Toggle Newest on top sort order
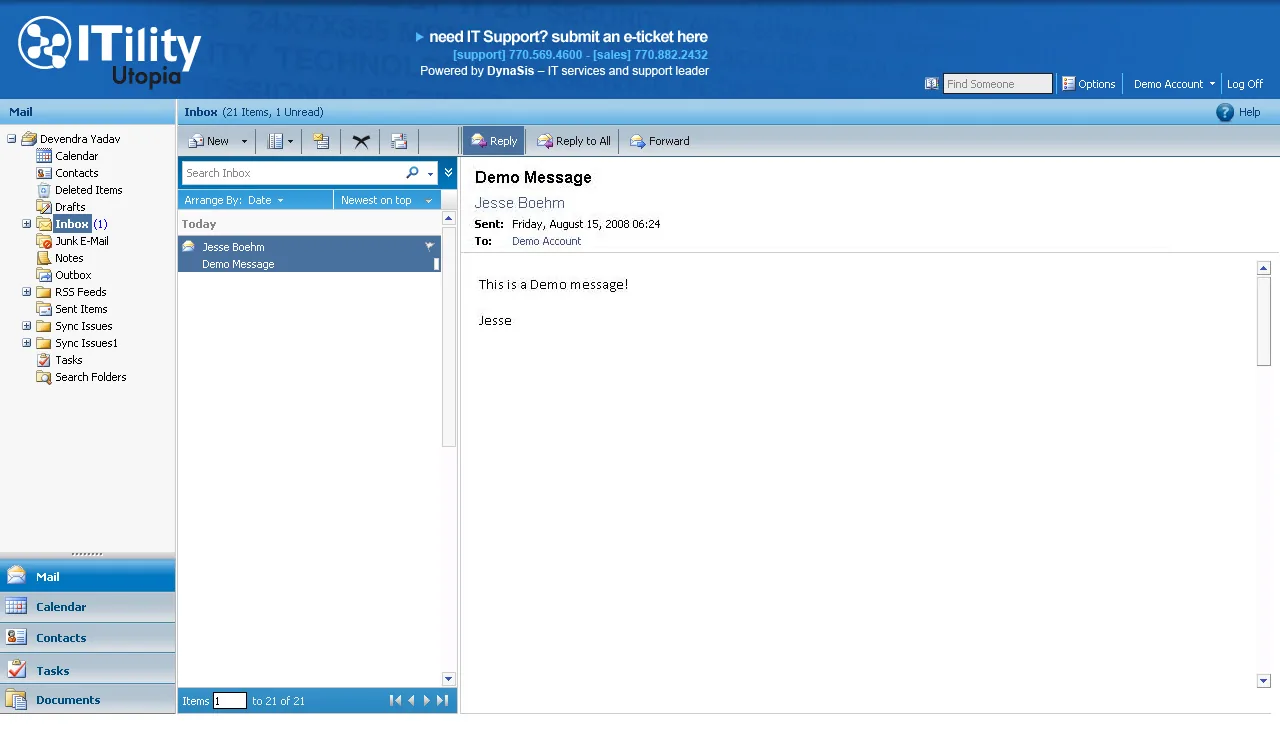The height and width of the screenshot is (733, 1280). pyautogui.click(x=387, y=200)
